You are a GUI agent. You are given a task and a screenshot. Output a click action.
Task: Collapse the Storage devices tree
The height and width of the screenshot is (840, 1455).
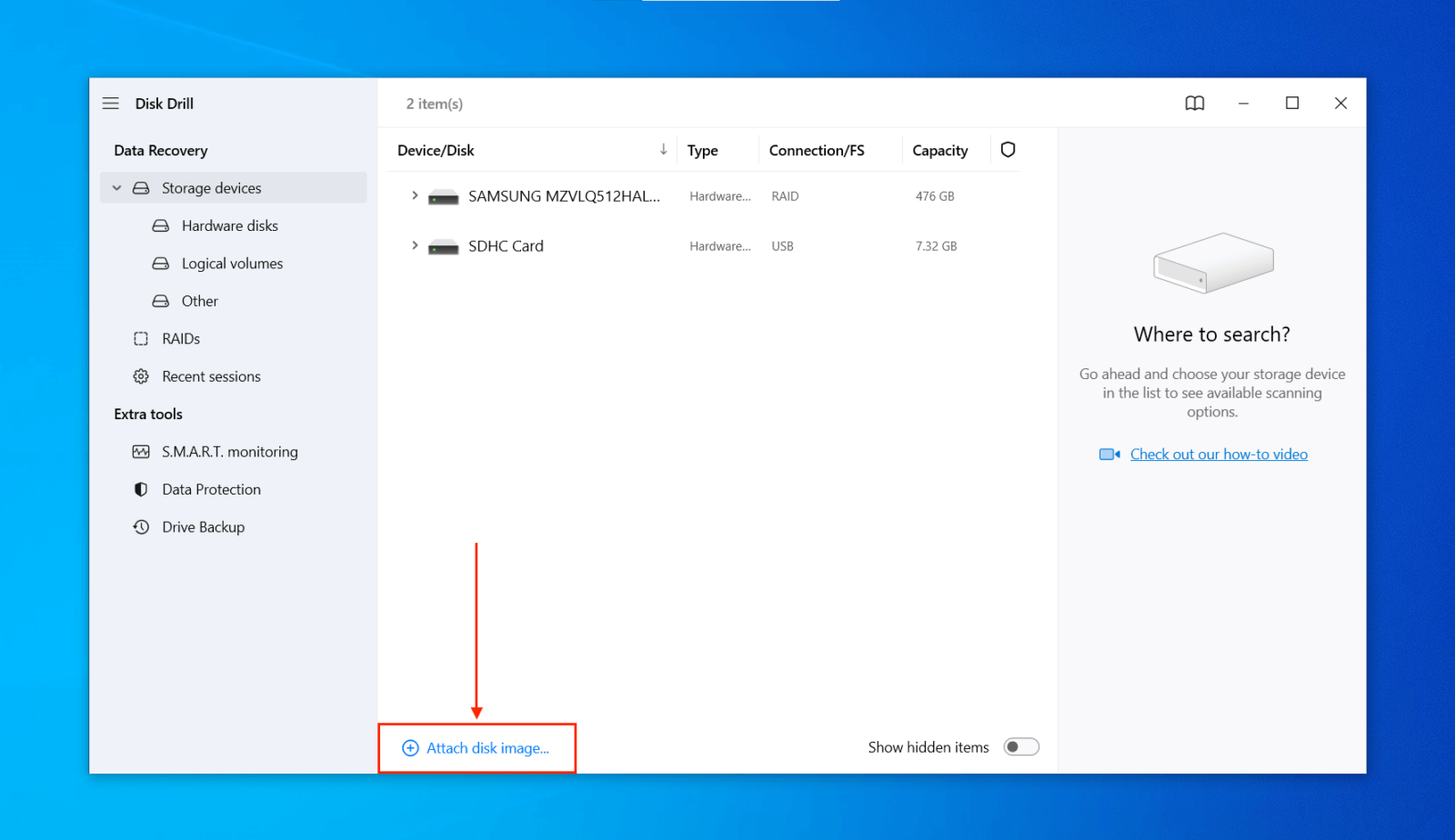click(x=116, y=187)
